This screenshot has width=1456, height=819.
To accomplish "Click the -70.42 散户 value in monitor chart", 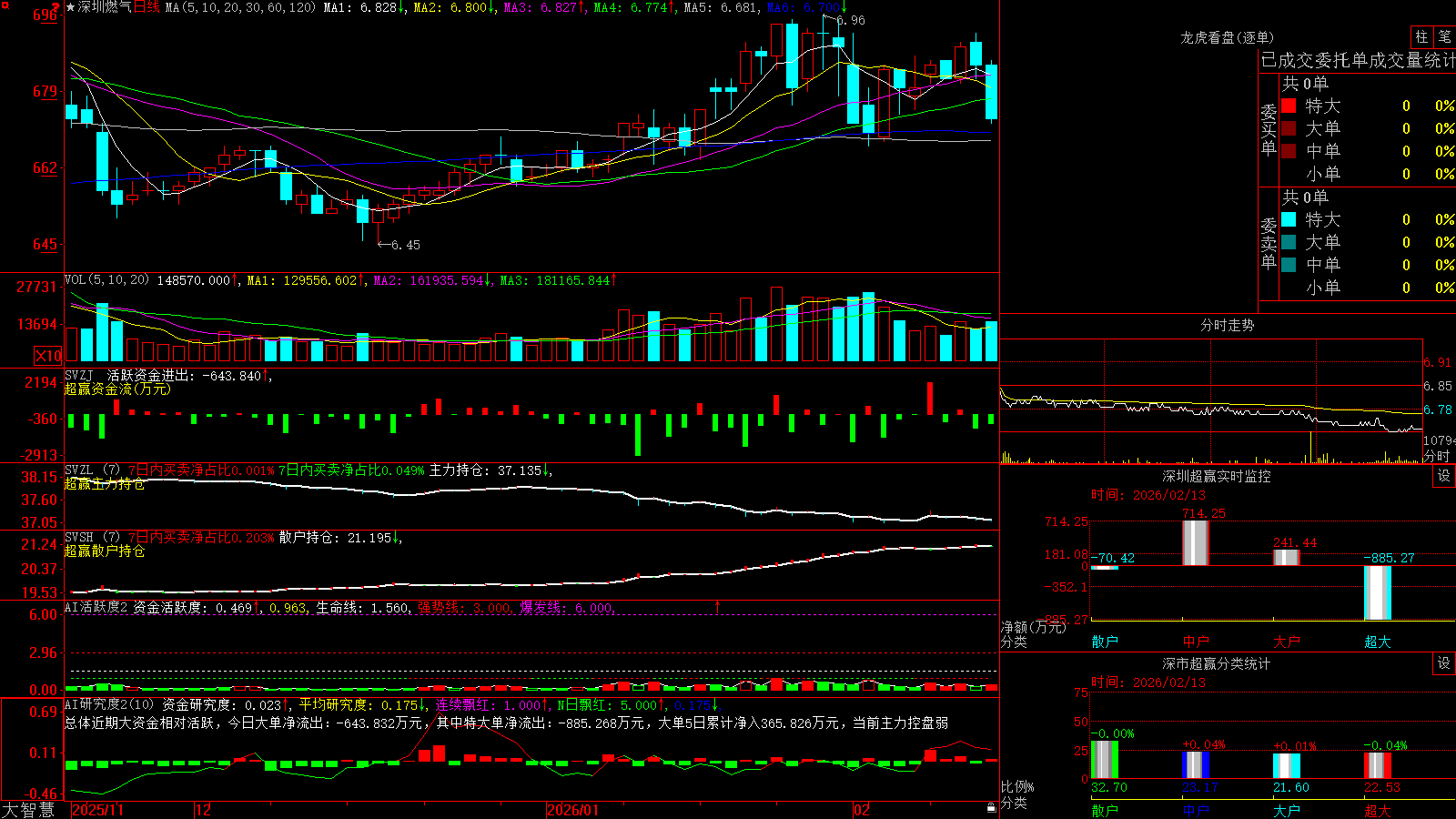I will pyautogui.click(x=1112, y=558).
